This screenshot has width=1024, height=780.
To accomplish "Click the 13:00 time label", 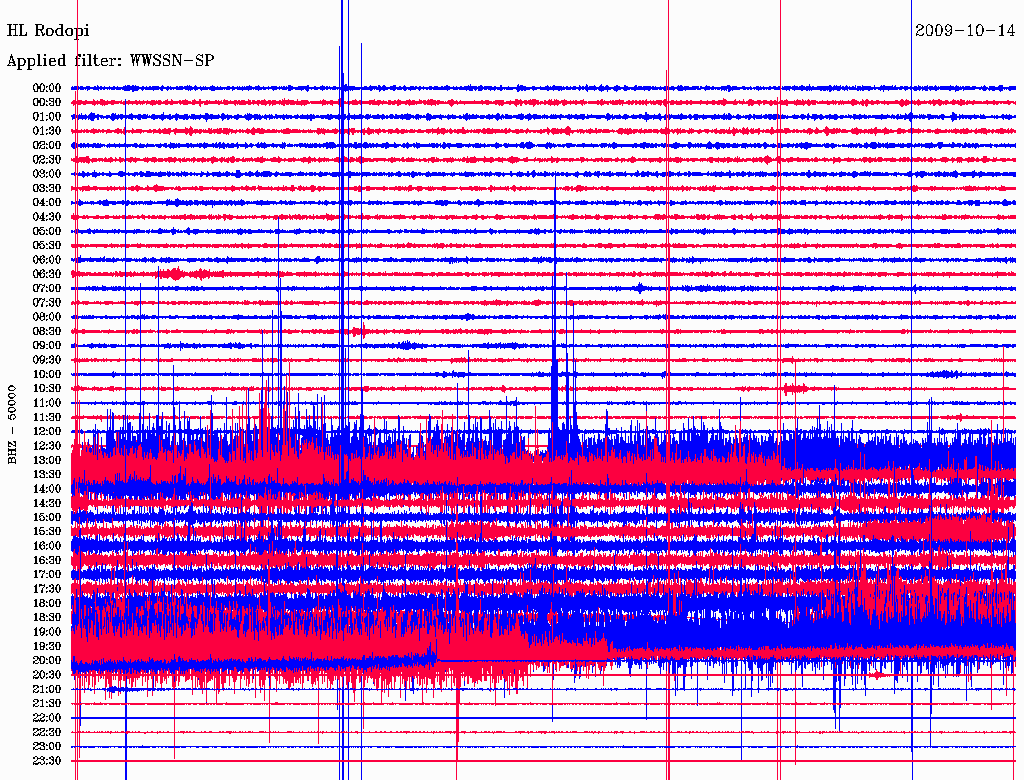I will (x=47, y=460).
